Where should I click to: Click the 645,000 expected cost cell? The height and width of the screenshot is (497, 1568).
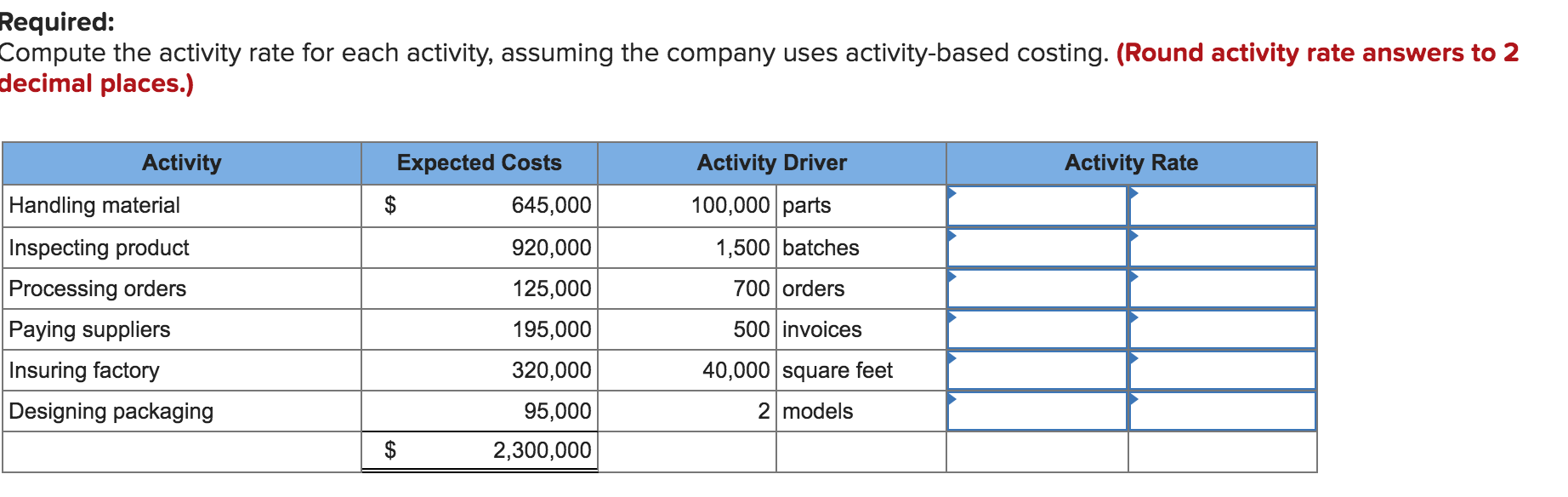coord(480,205)
